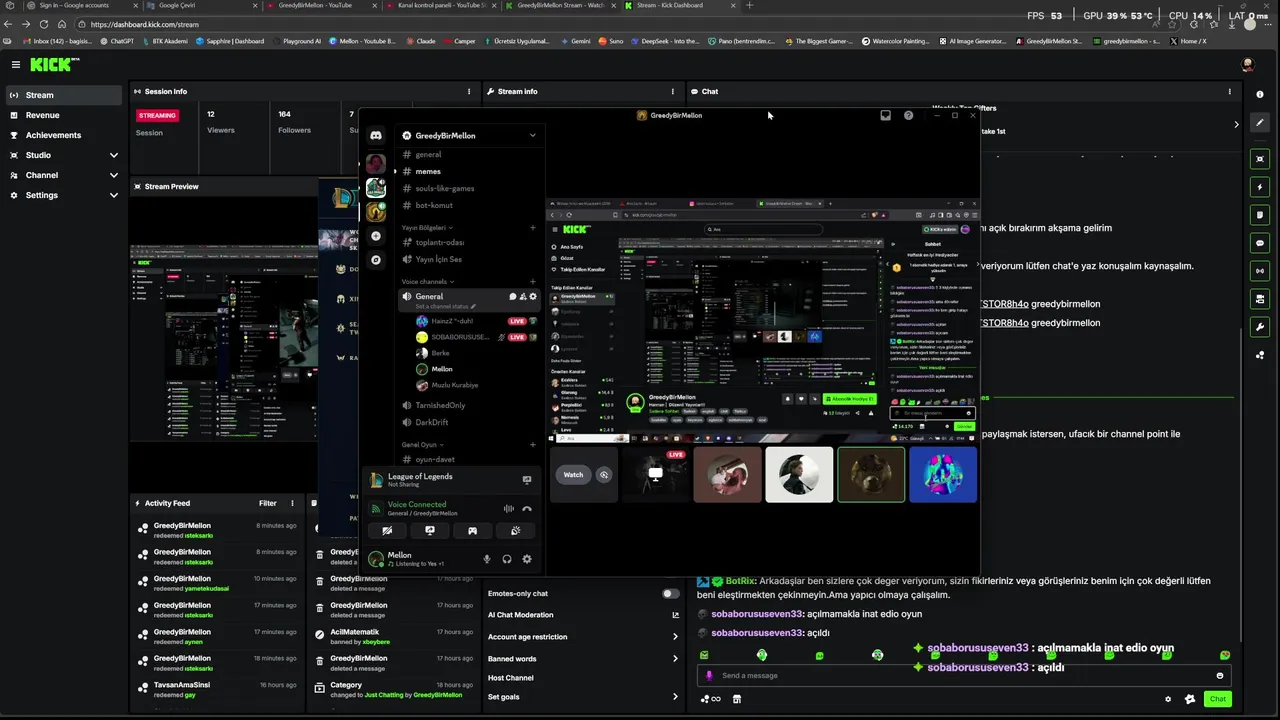Open Discord help question mark icon

pyautogui.click(x=908, y=115)
